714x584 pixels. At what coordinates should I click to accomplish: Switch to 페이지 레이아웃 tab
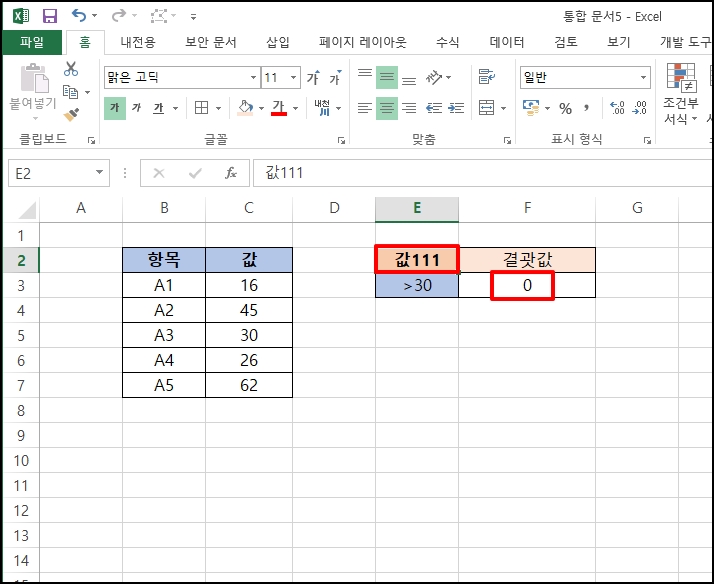362,42
